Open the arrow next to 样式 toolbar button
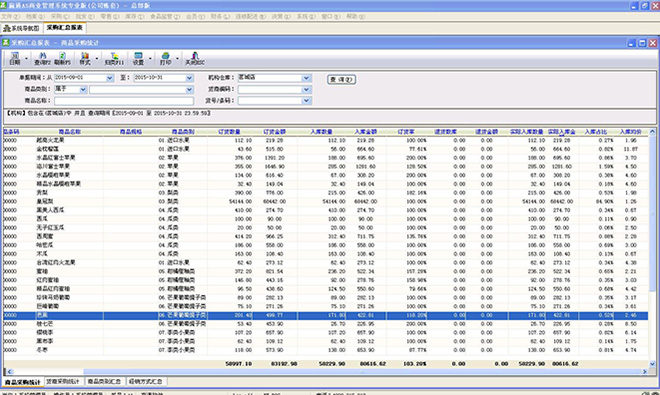This screenshot has width=660, height=395. (x=97, y=59)
